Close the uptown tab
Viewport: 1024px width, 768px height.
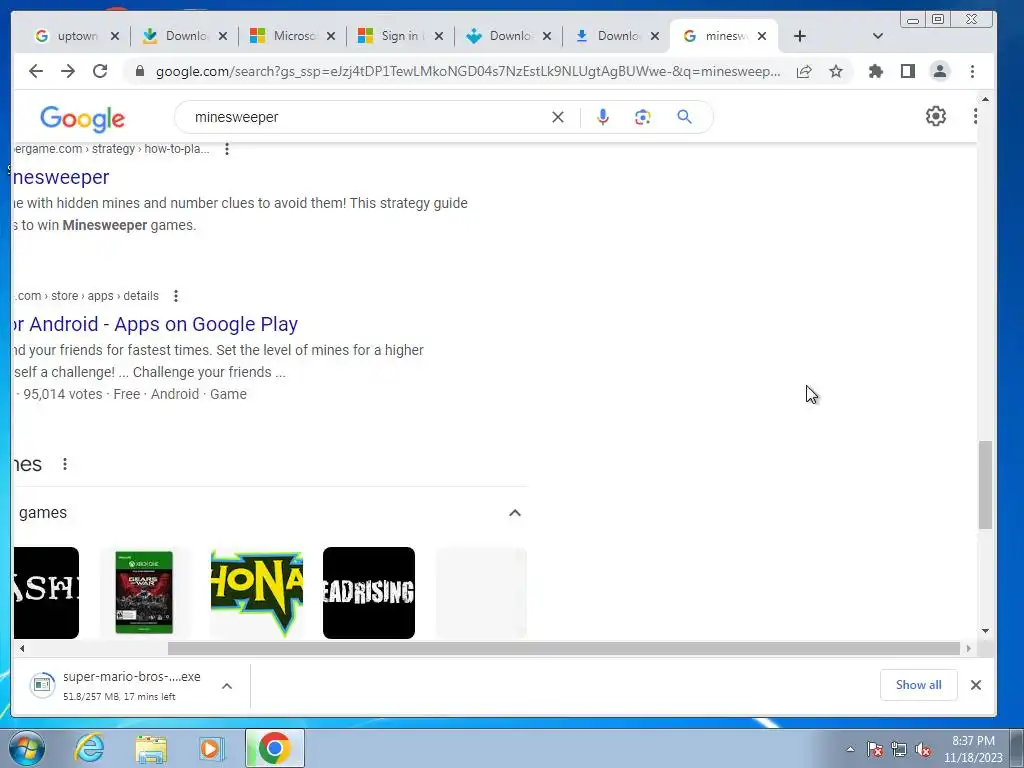115,36
